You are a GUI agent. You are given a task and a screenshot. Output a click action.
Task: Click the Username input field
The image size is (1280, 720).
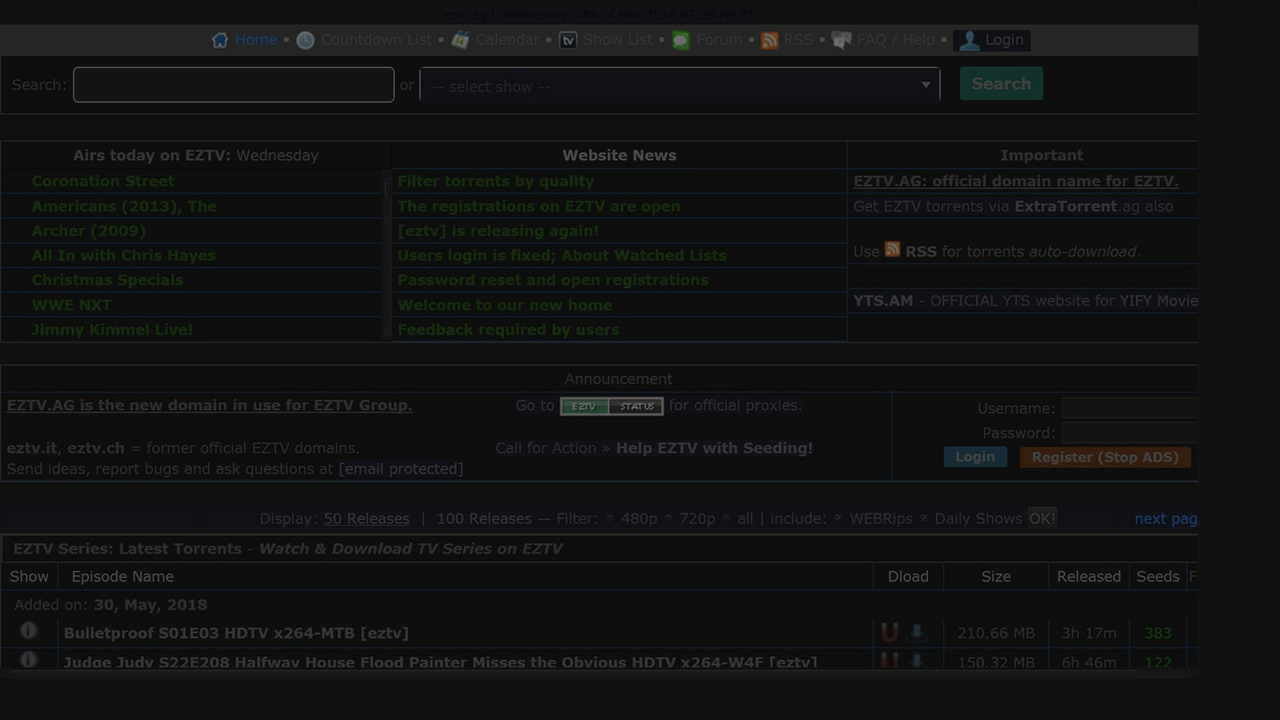[1130, 408]
